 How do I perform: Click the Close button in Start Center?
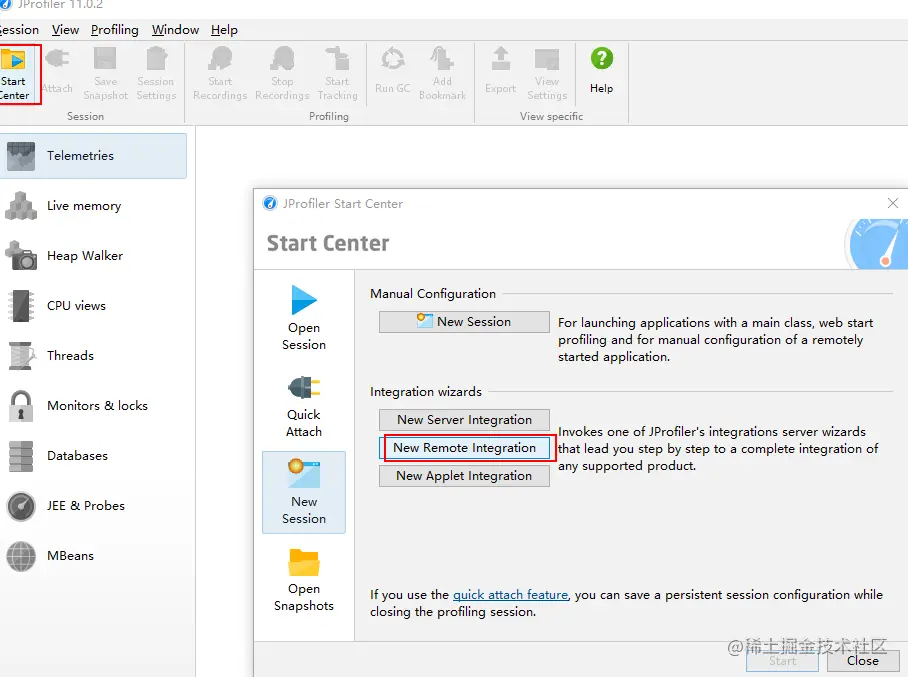point(863,661)
